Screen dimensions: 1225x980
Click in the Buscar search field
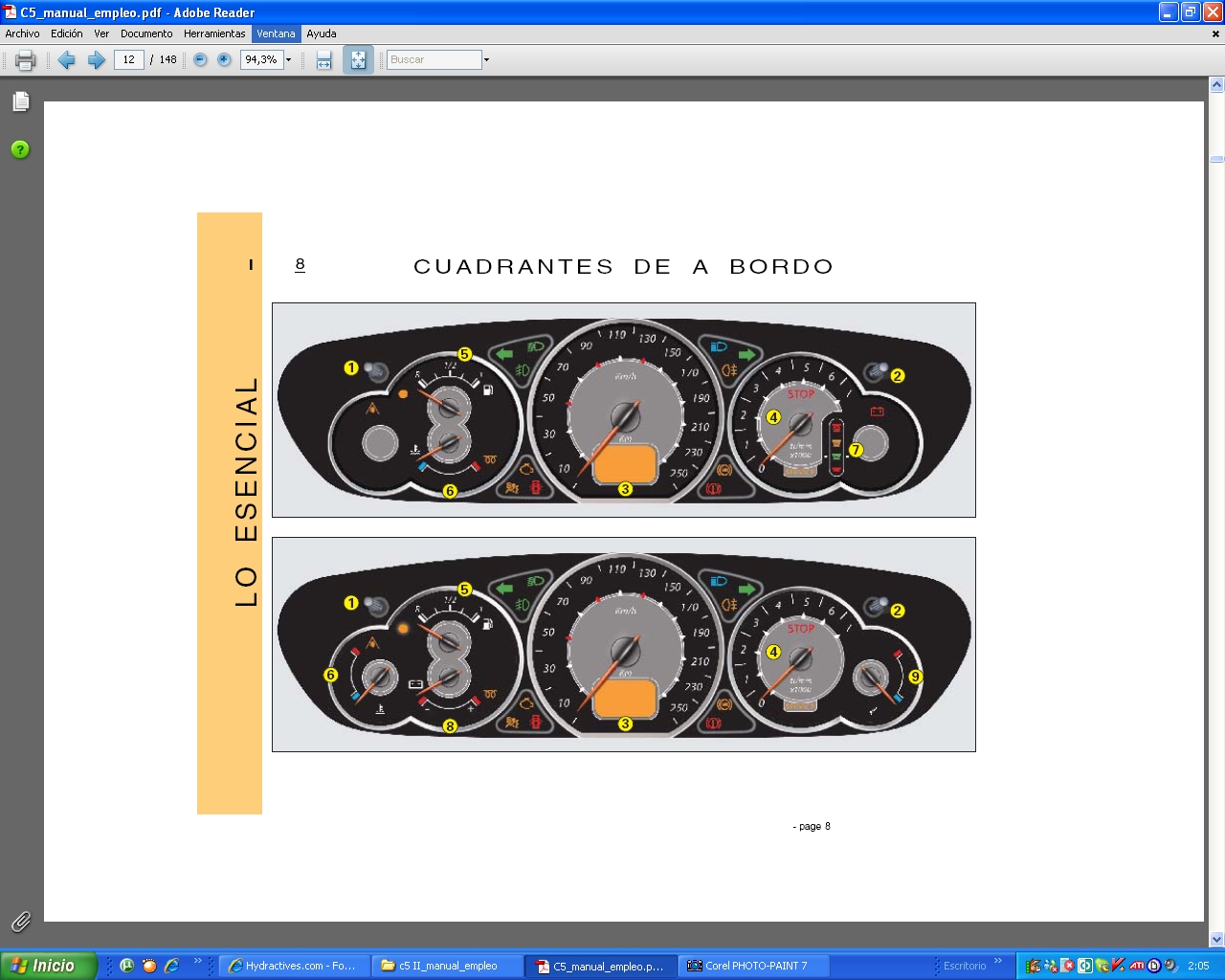434,59
